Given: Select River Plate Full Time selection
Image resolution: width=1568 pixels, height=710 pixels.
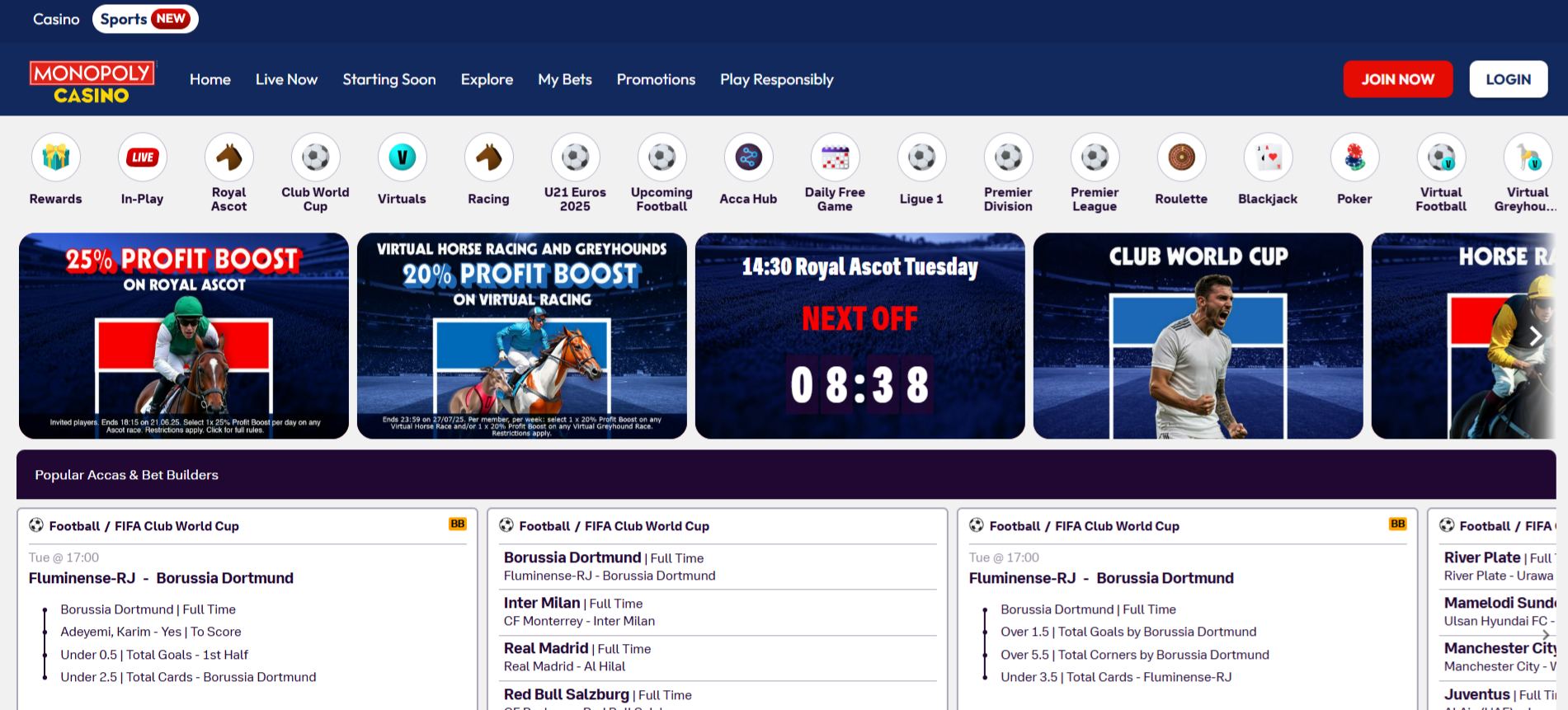Looking at the screenshot, I should [x=1498, y=567].
